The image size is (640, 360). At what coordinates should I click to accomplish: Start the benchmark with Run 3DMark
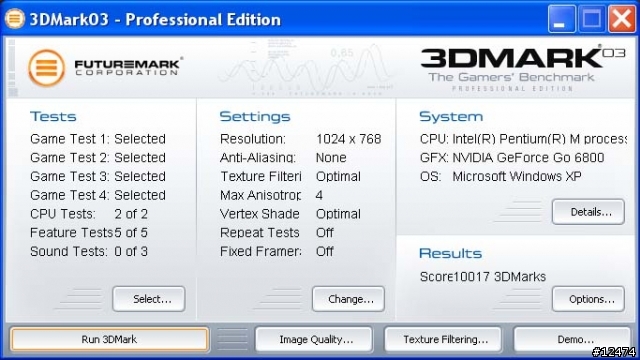pos(109,339)
